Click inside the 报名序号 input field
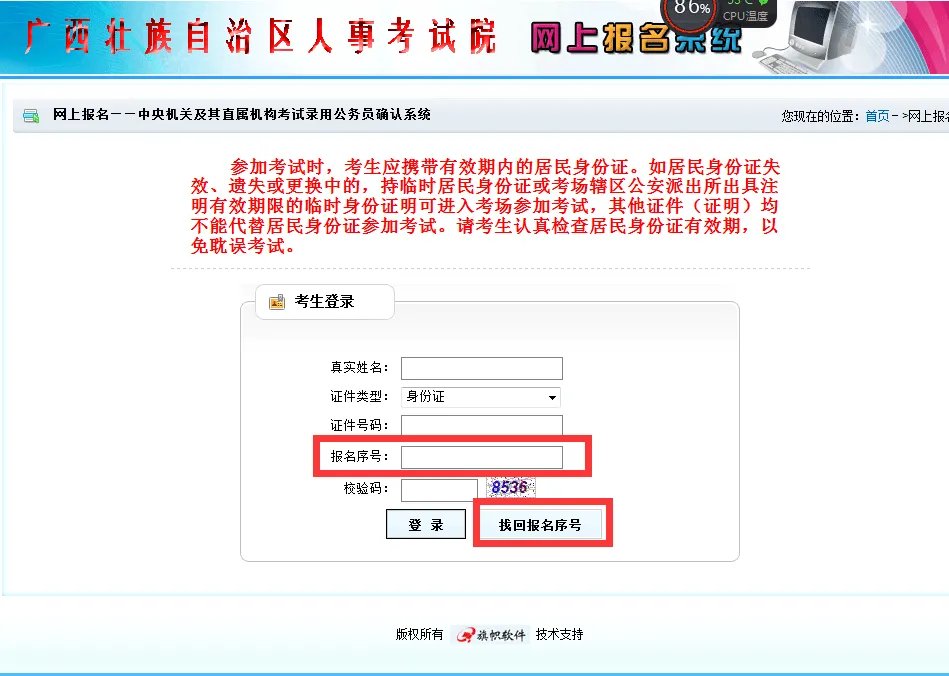 click(x=480, y=456)
